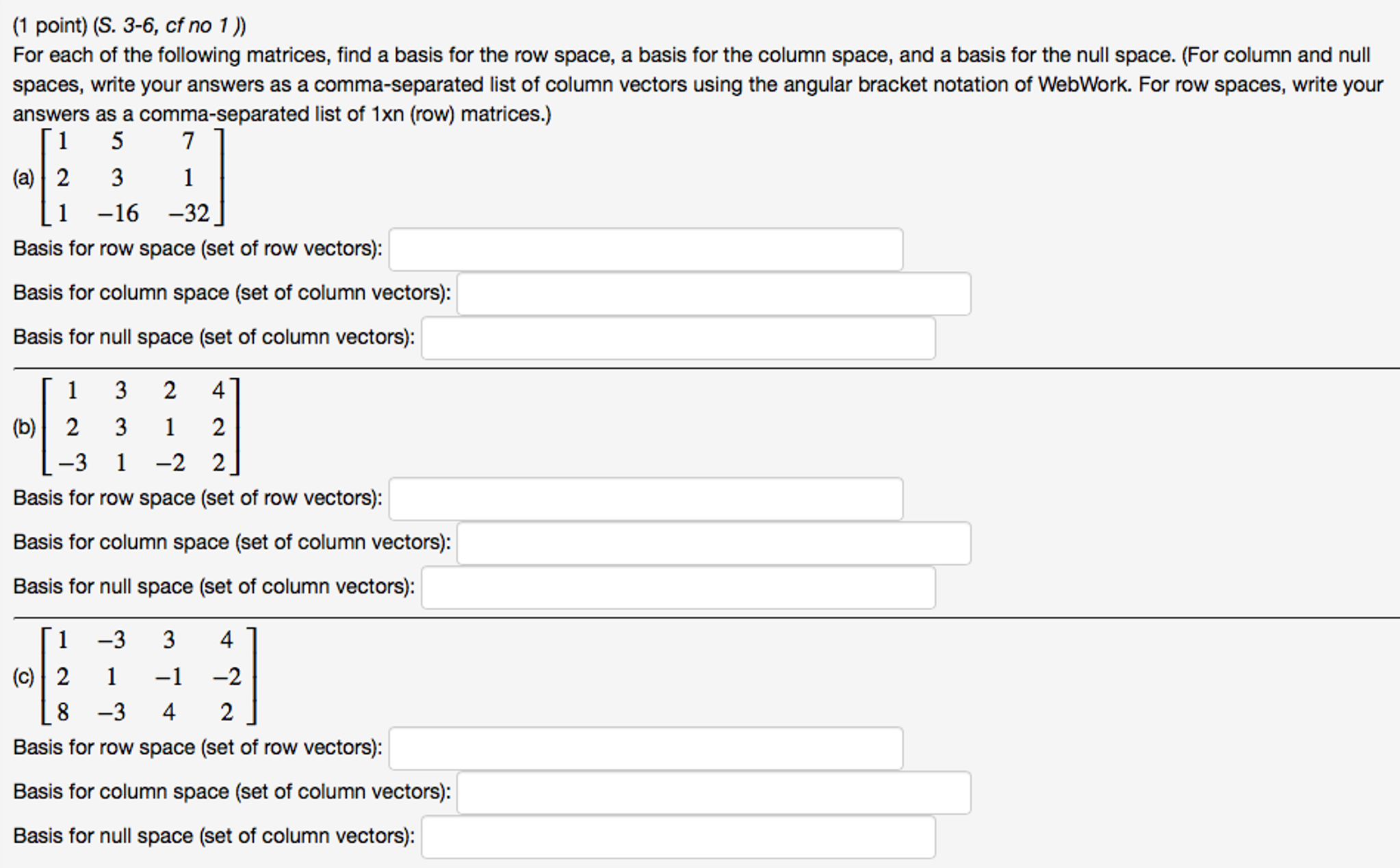Click the (b) part label
The height and width of the screenshot is (868, 1400).
pyautogui.click(x=24, y=428)
